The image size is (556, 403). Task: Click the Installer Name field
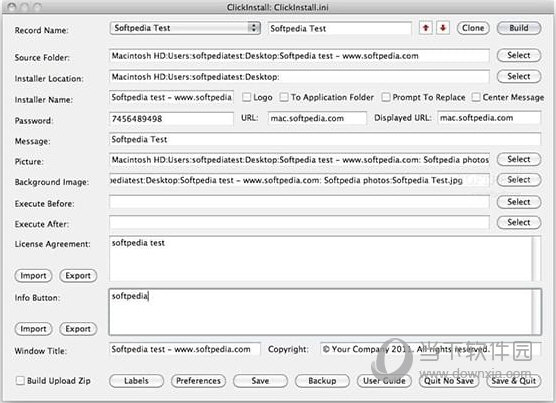tap(172, 97)
